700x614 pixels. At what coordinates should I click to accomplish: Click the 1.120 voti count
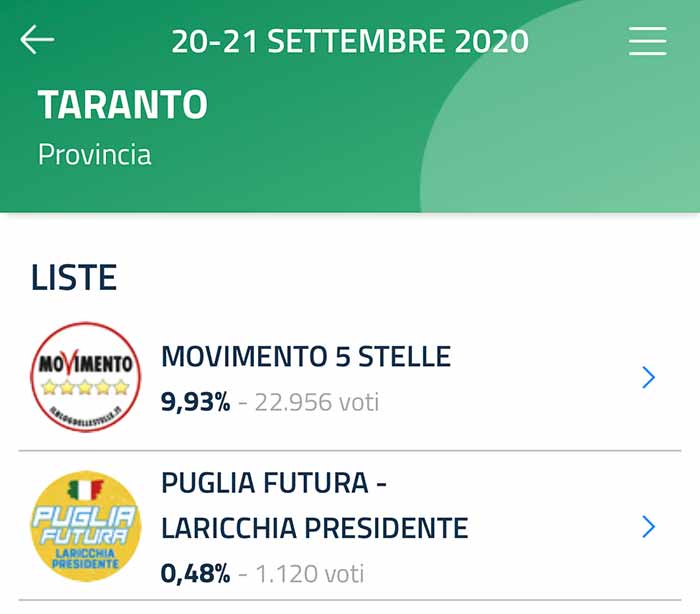310,573
